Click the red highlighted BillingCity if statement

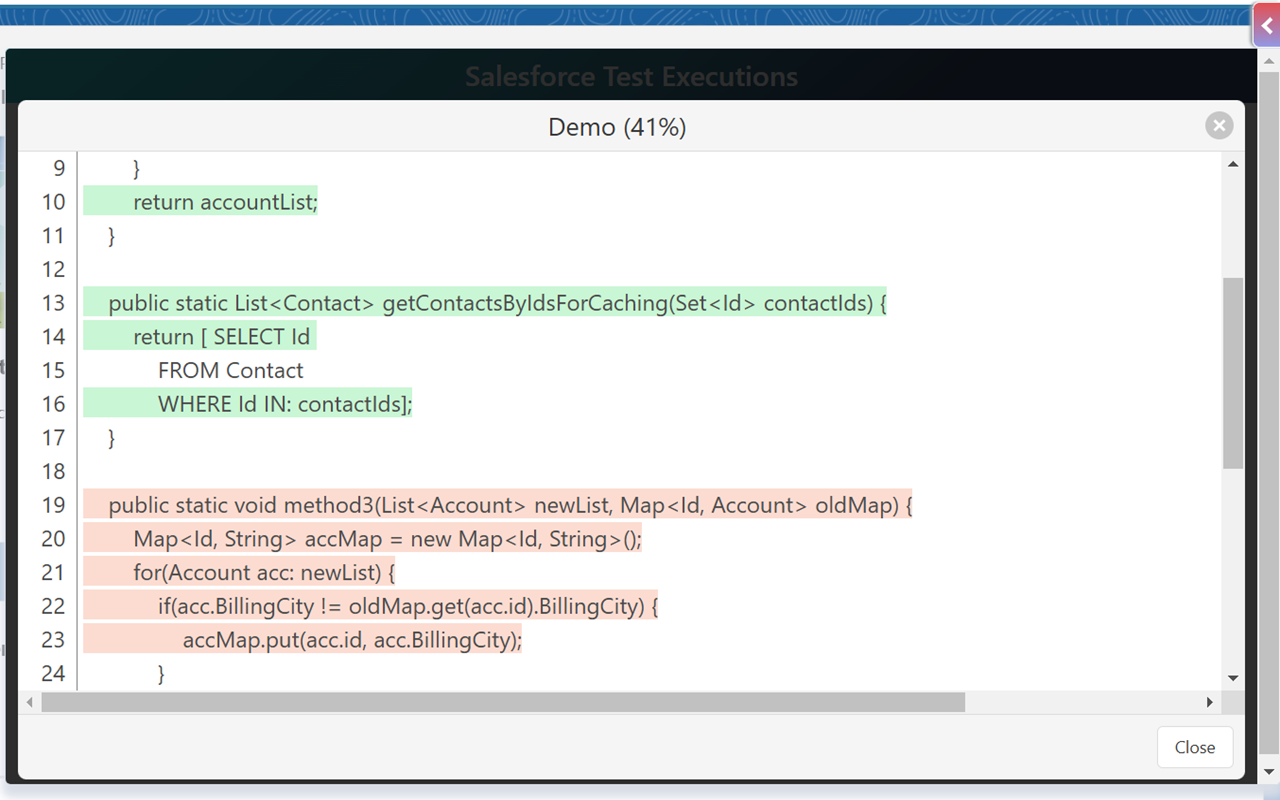point(370,606)
